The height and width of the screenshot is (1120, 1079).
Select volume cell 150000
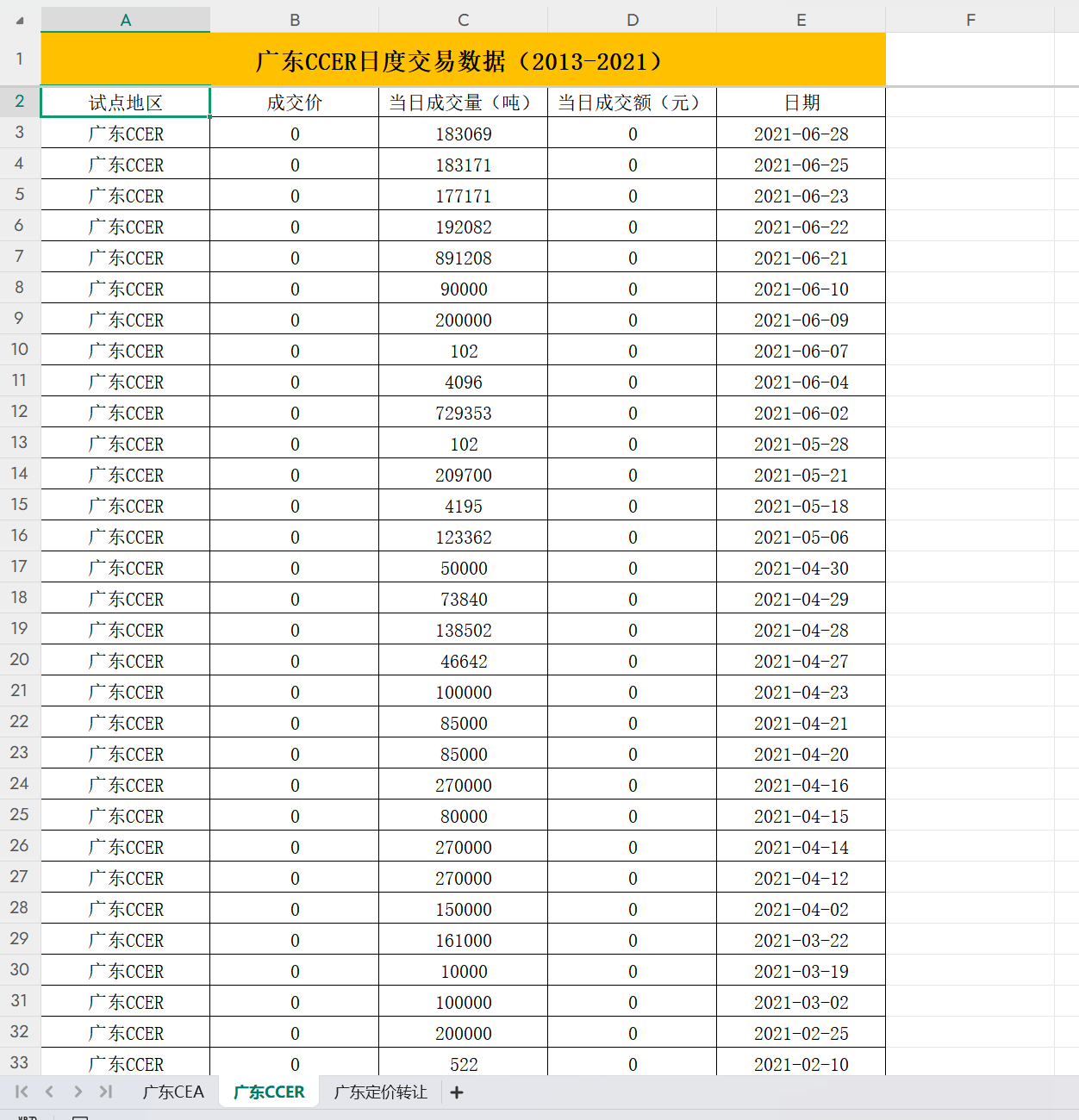[464, 909]
